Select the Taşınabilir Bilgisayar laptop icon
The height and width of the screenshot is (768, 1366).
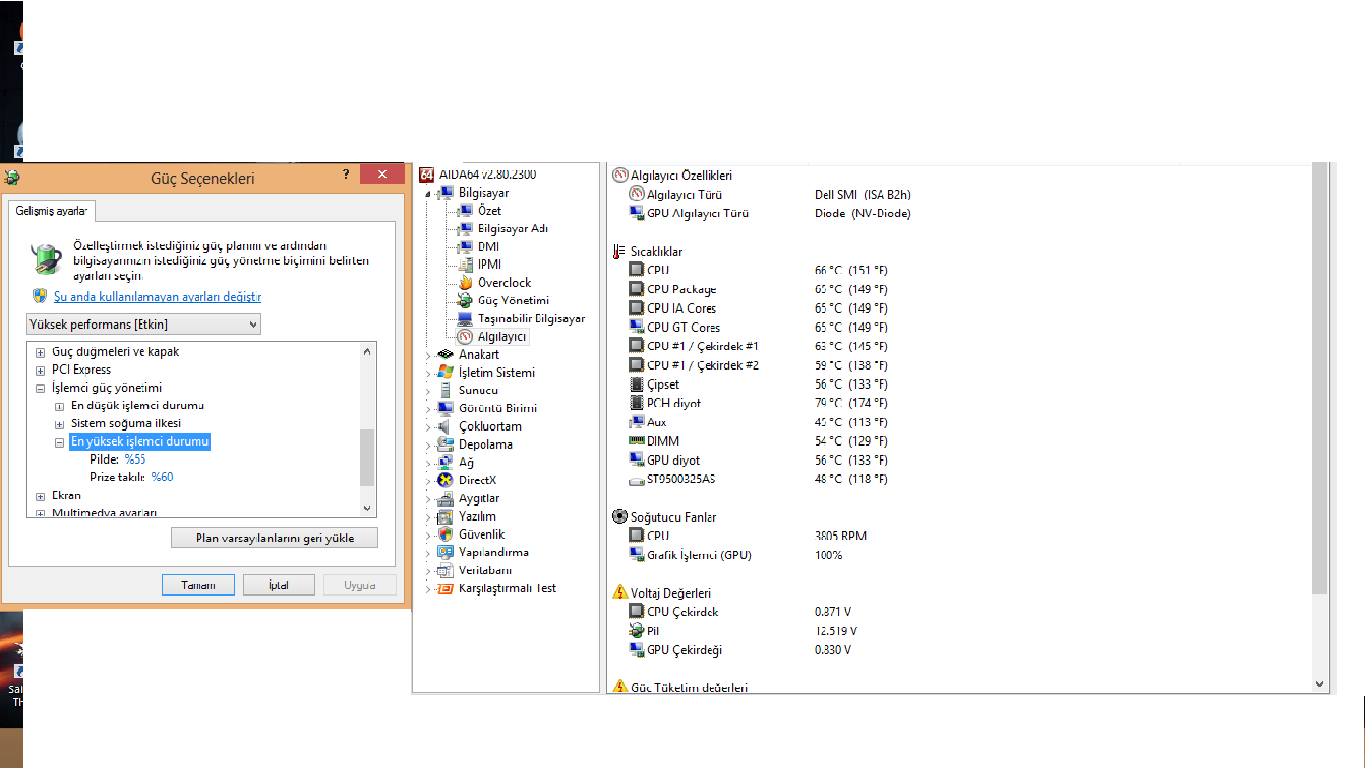tap(465, 319)
